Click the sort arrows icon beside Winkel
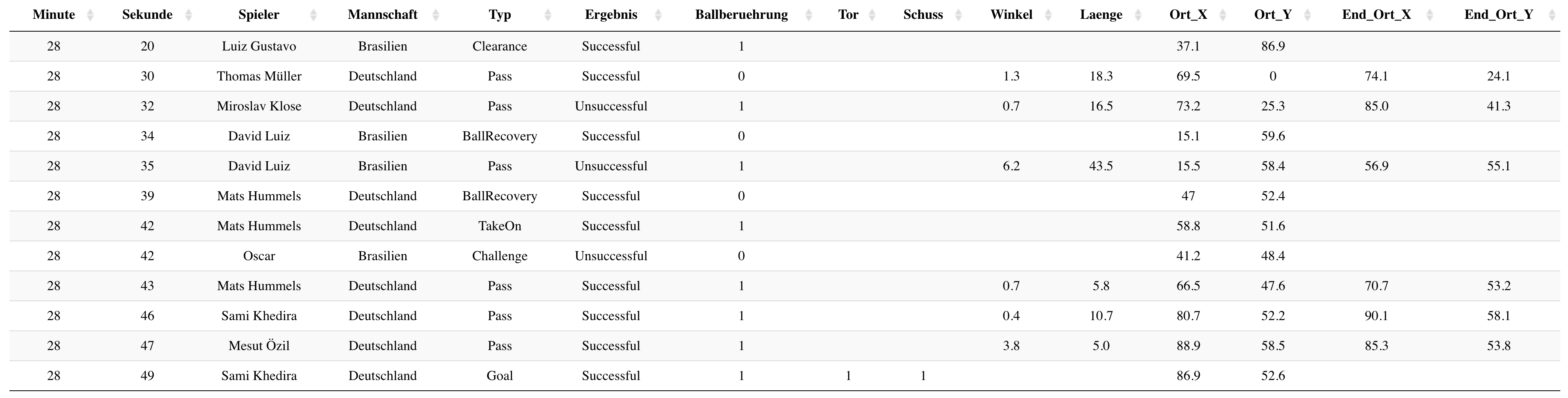1568x398 pixels. [1048, 15]
